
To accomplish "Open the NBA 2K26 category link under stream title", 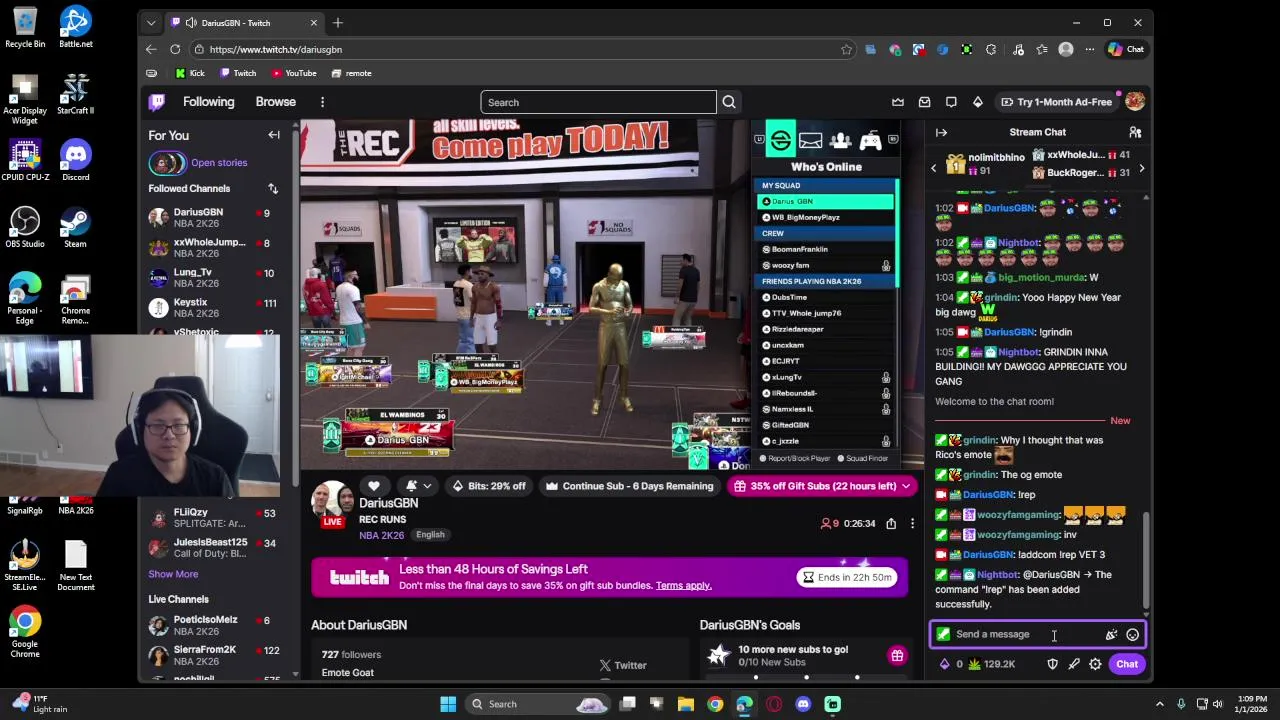I will 381,535.
